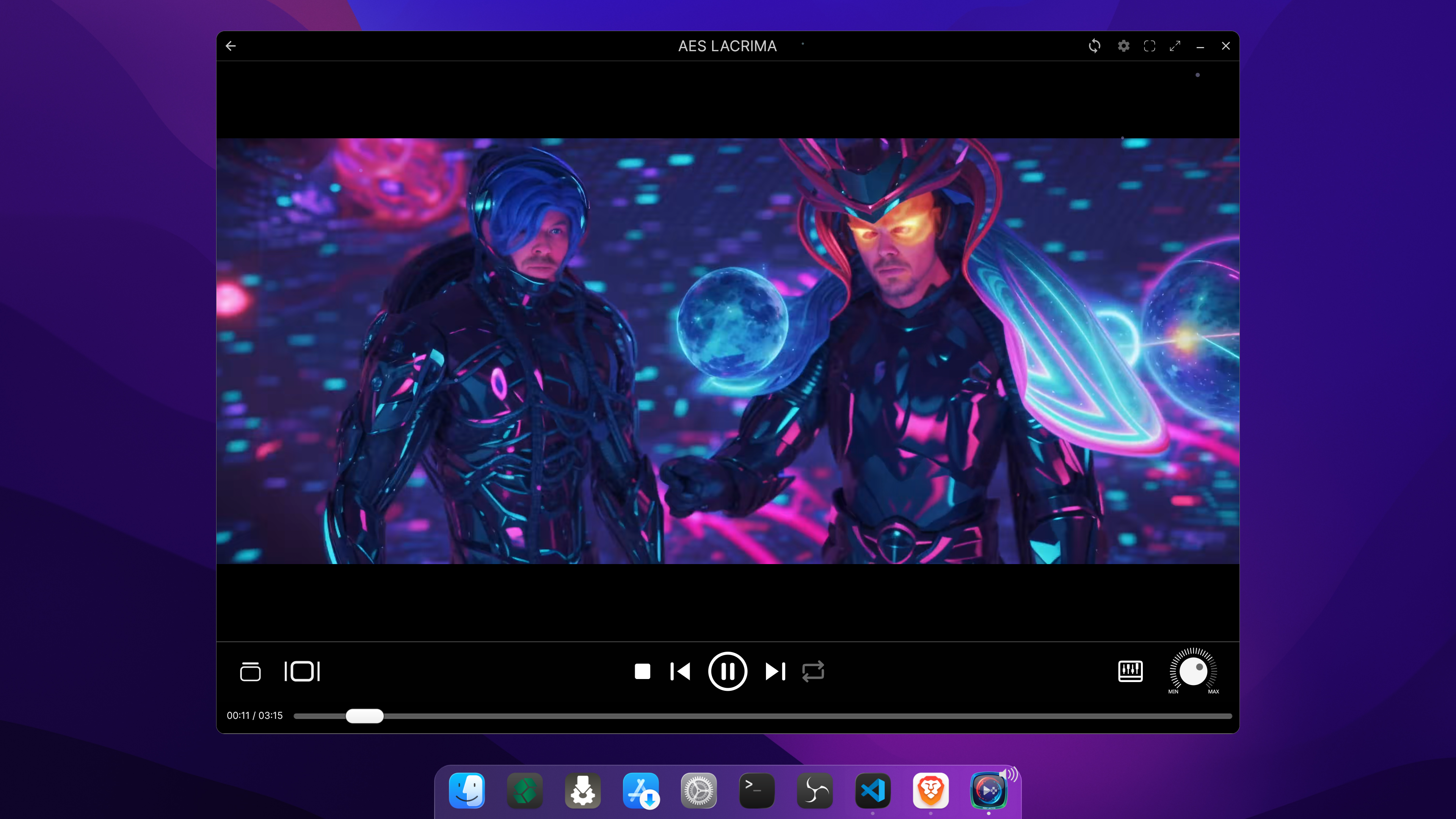Close the AES LACRIMA player window
This screenshot has width=1456, height=819.
pyautogui.click(x=1225, y=46)
